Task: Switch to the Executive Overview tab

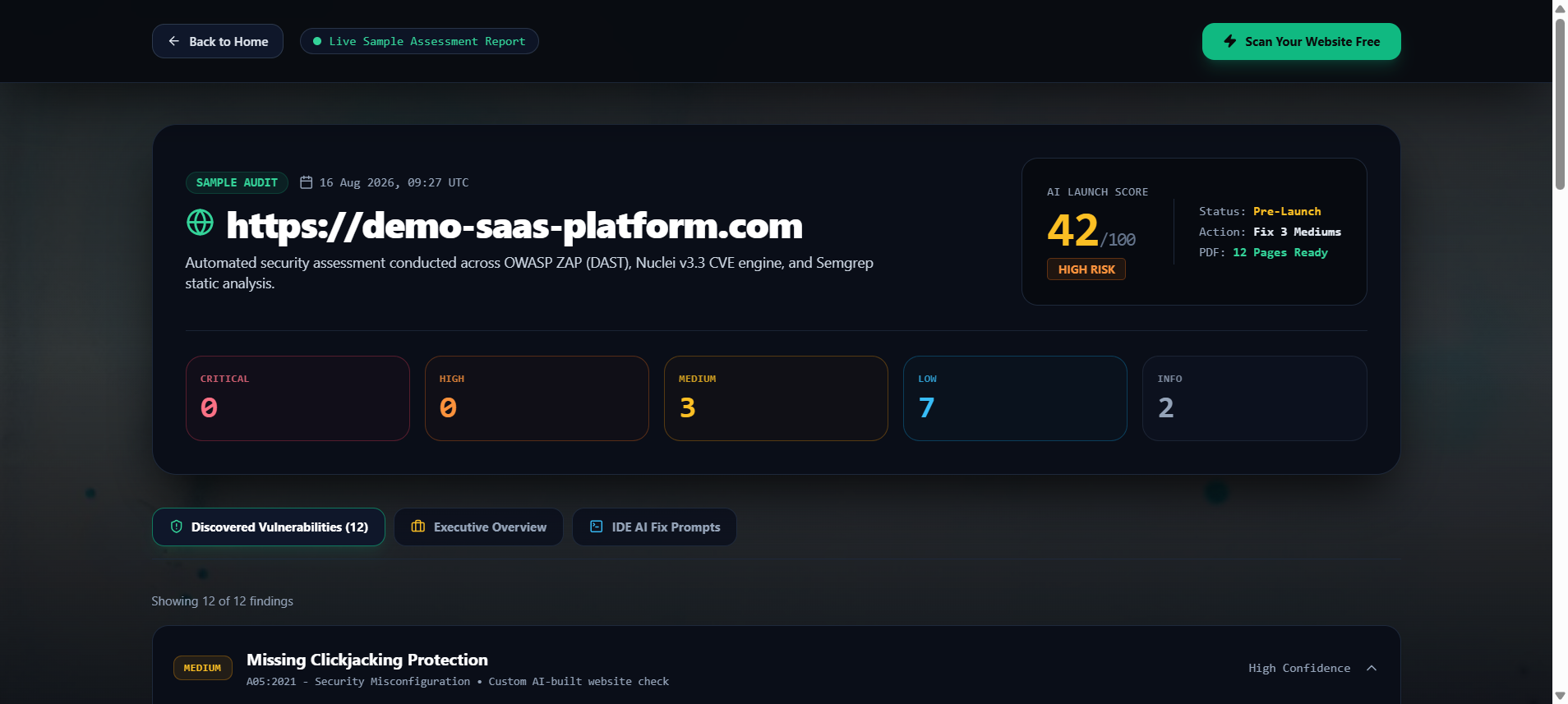Action: tap(478, 527)
